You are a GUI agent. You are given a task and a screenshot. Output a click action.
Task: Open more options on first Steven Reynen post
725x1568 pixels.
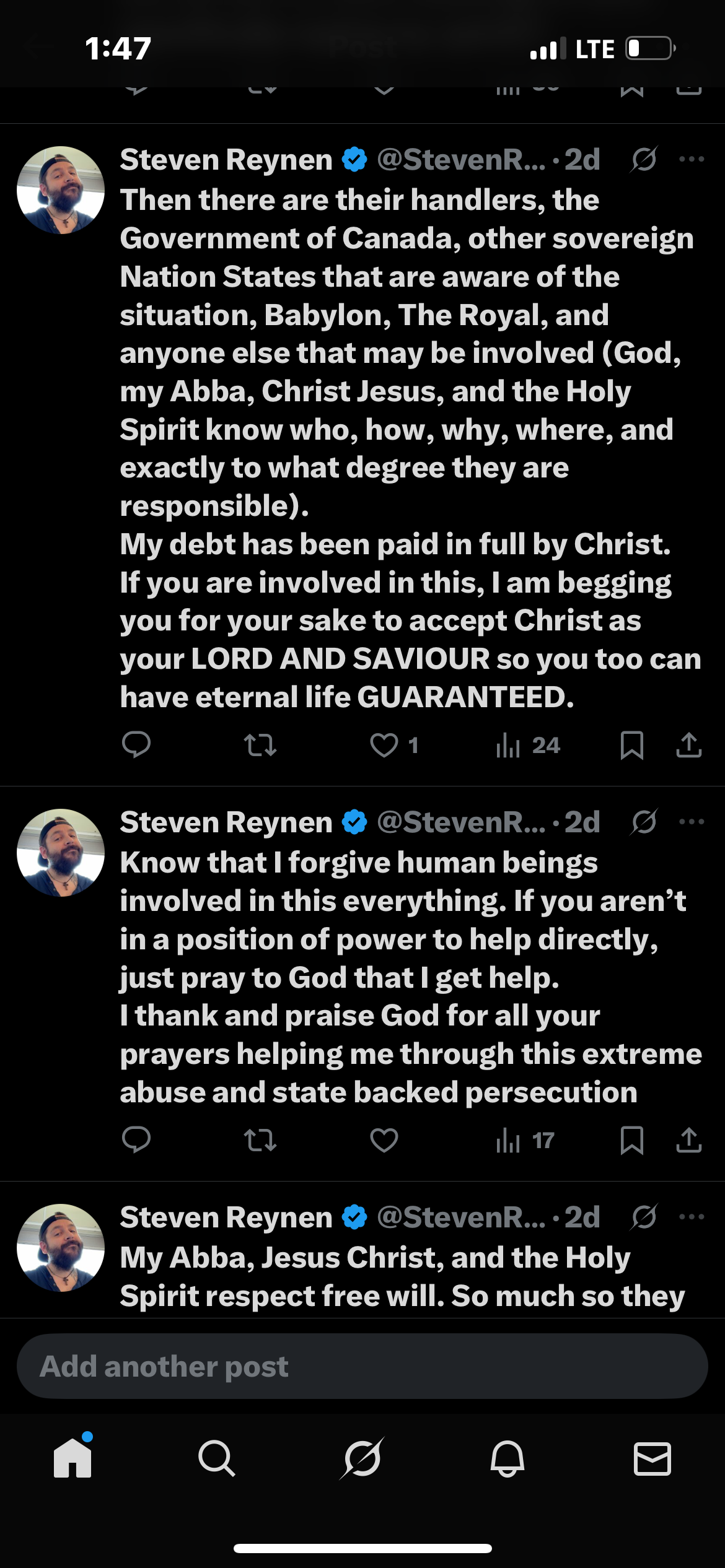point(692,160)
